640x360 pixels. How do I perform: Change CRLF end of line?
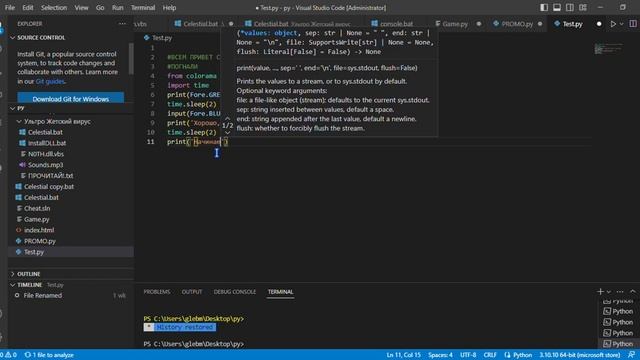point(490,355)
